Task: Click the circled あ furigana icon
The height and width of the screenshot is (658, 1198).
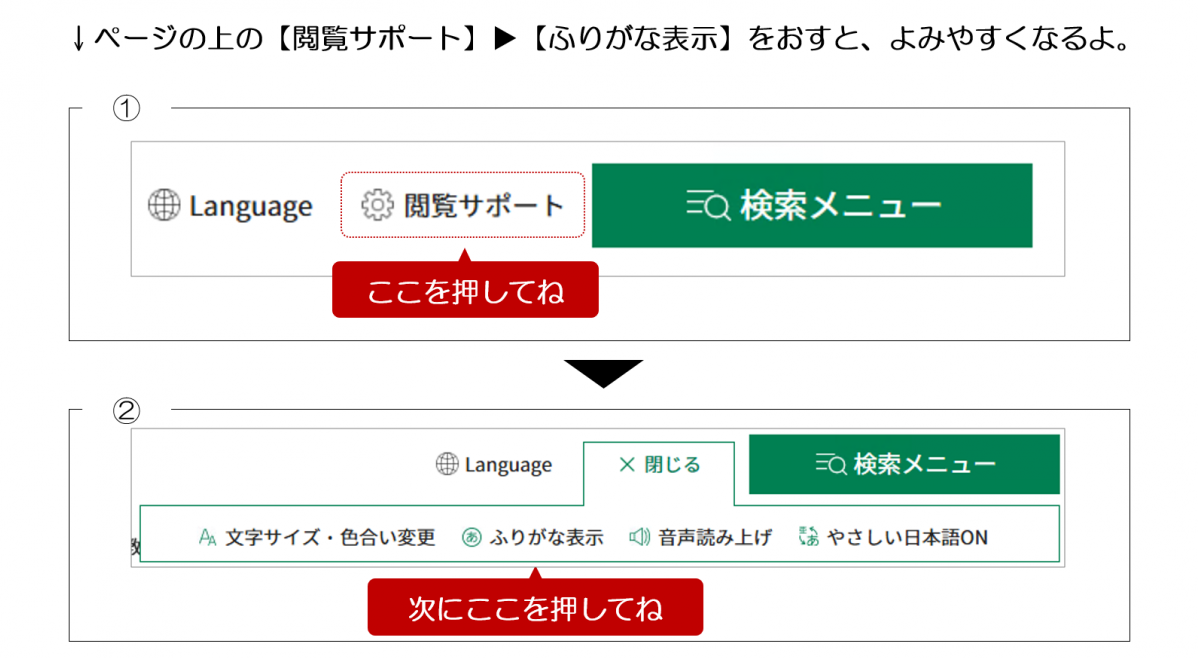Action: tap(471, 537)
